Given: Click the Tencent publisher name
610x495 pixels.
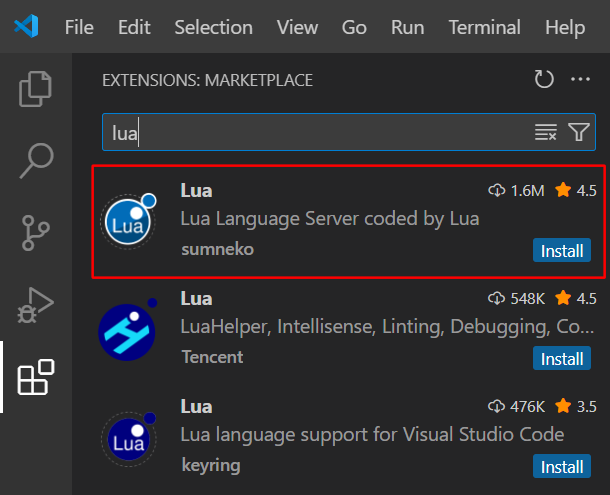Looking at the screenshot, I should 212,357.
